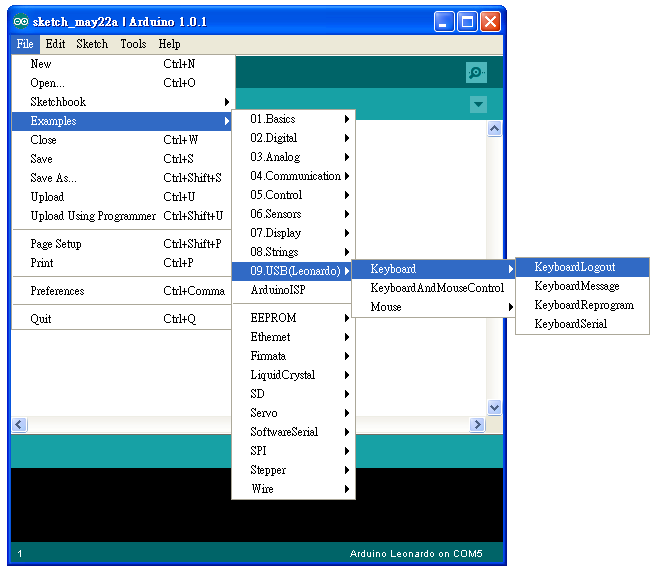Choose Close in the File menu

coord(121,140)
